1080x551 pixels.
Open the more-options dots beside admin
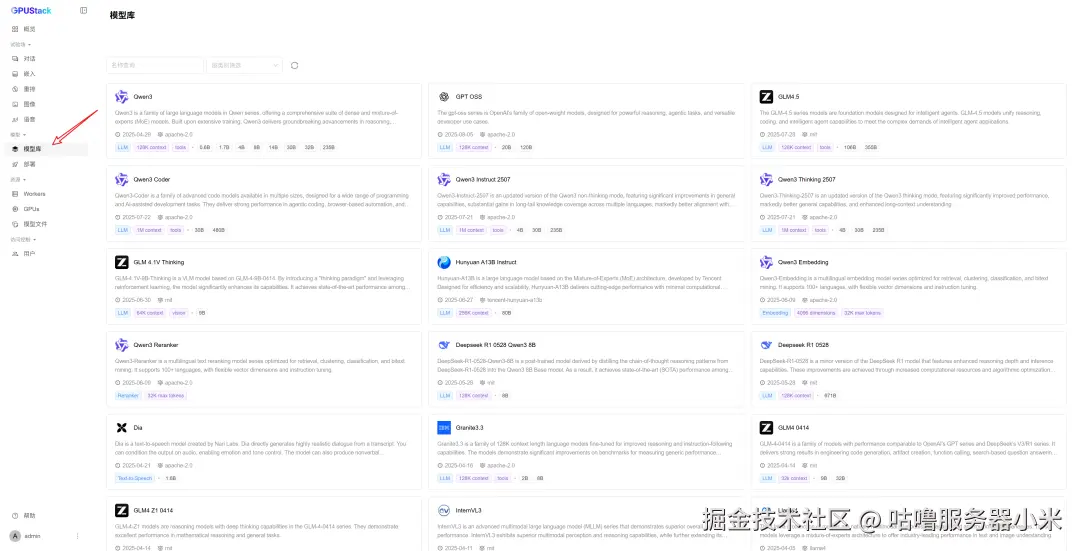pos(77,536)
